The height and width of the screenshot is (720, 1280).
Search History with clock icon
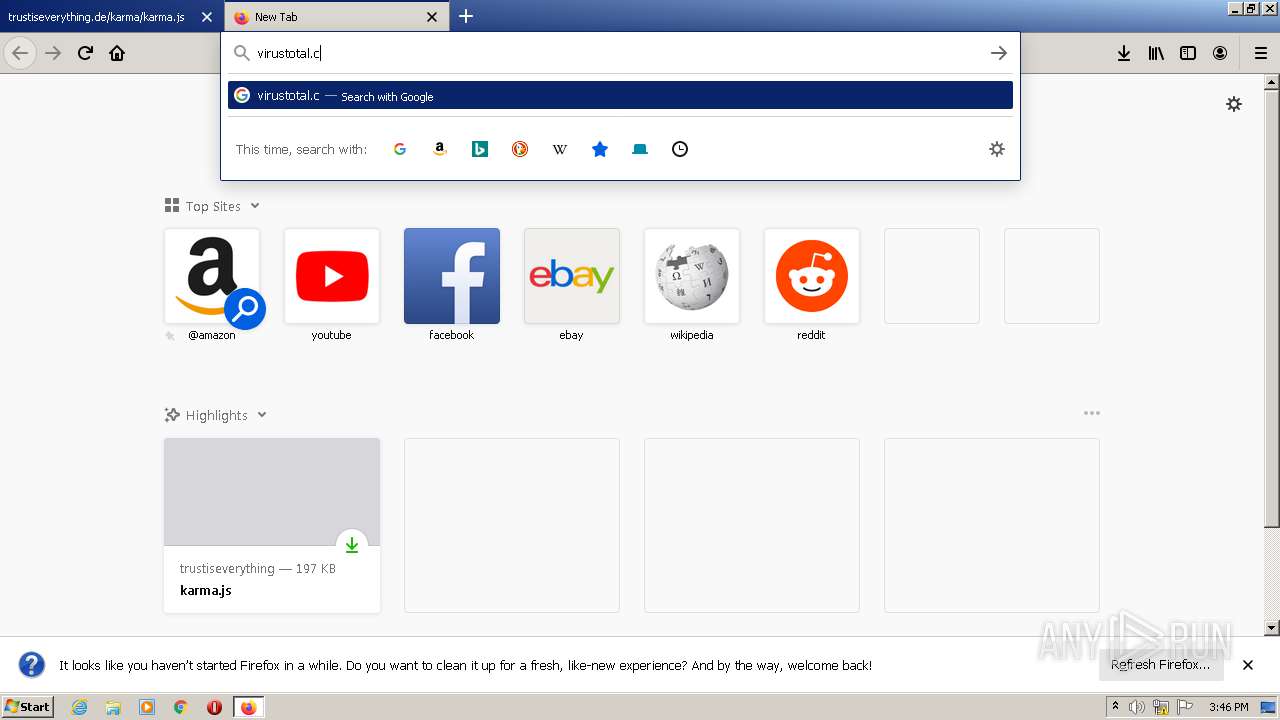click(680, 149)
